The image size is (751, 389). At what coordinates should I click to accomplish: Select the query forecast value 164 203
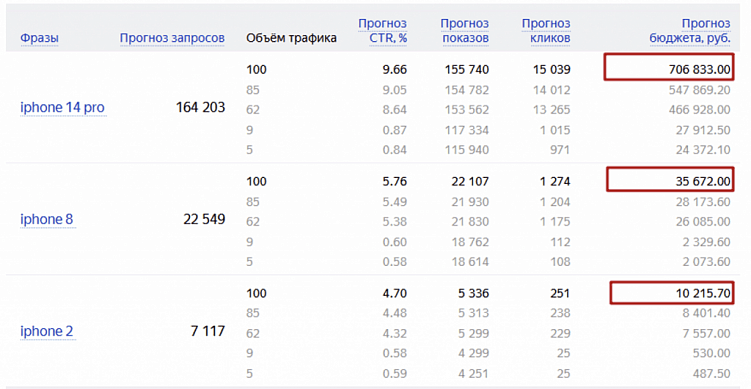click(x=200, y=107)
